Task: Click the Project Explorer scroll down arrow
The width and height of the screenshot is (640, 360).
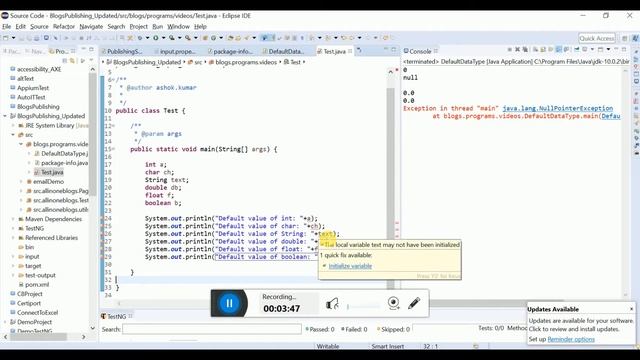Action: tap(92, 328)
